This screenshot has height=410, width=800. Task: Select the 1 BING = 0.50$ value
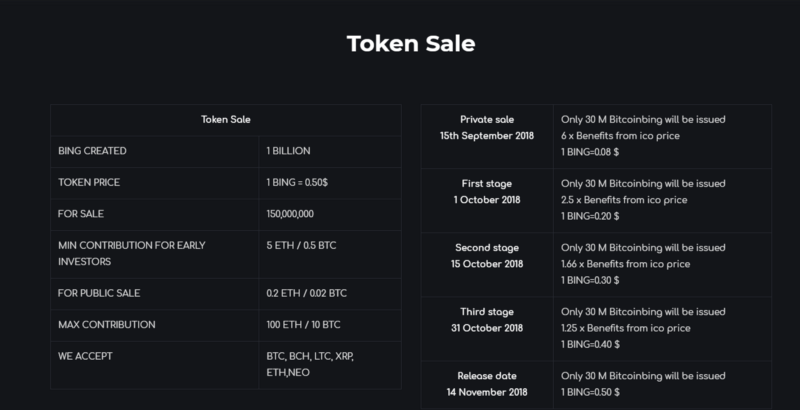(x=297, y=183)
